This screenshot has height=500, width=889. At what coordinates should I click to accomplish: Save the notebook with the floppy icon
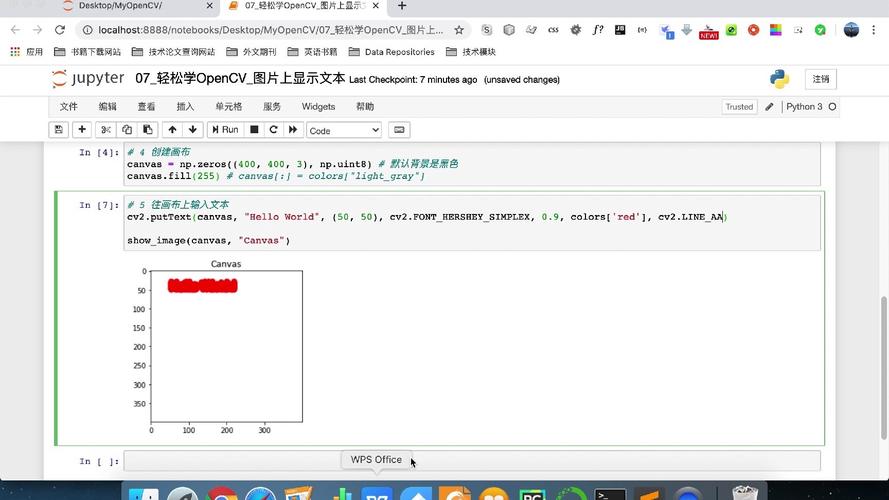click(58, 130)
